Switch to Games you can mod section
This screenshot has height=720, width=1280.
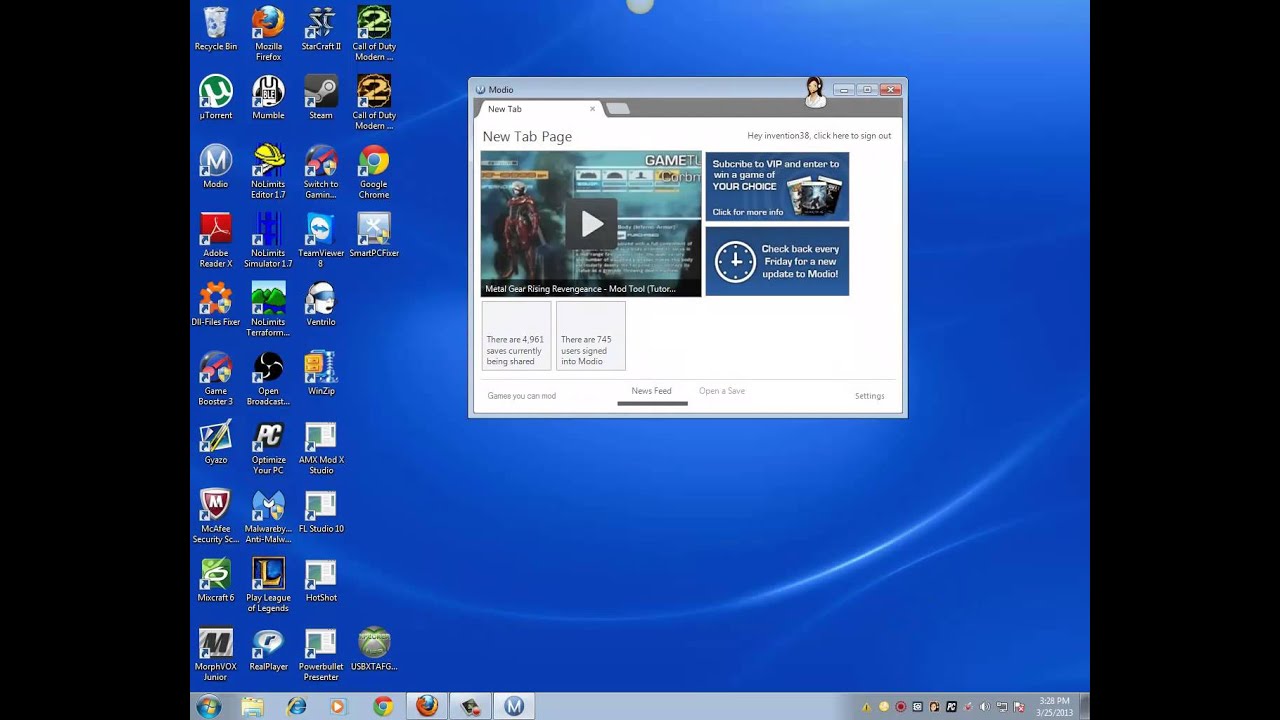click(522, 396)
